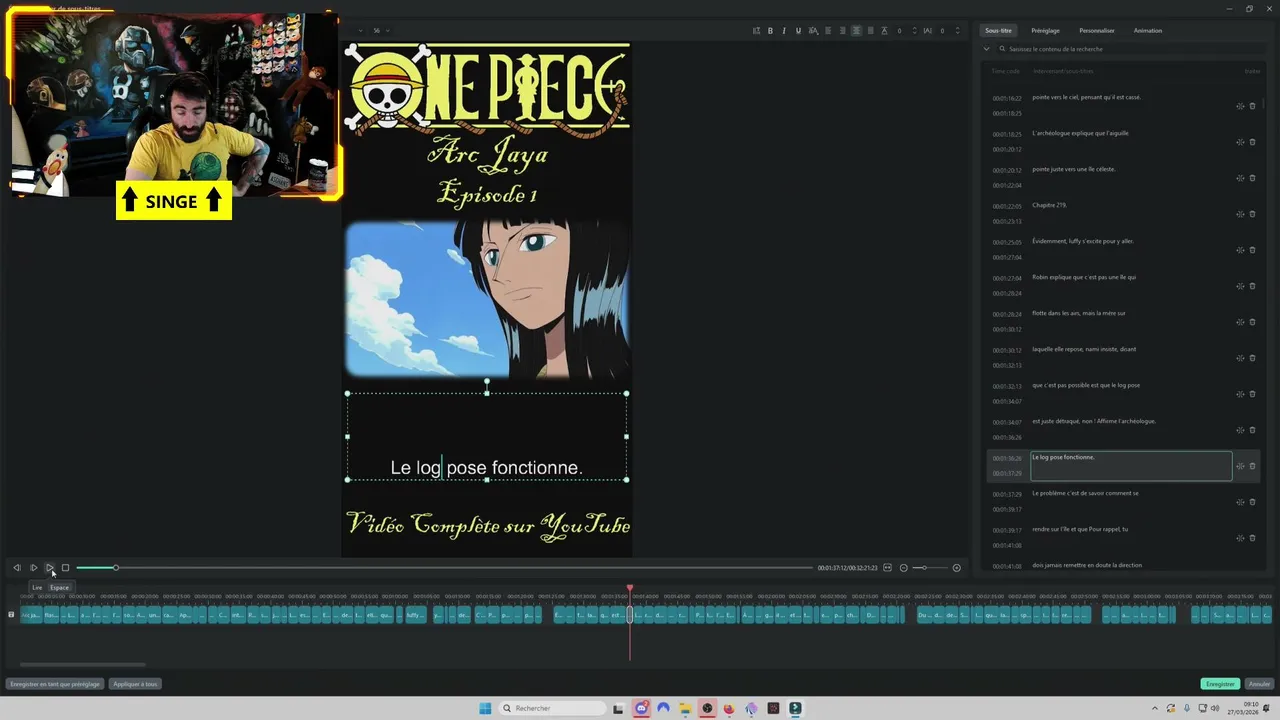Split subtitle 'pointe vers le ciel'

pyautogui.click(x=1240, y=106)
